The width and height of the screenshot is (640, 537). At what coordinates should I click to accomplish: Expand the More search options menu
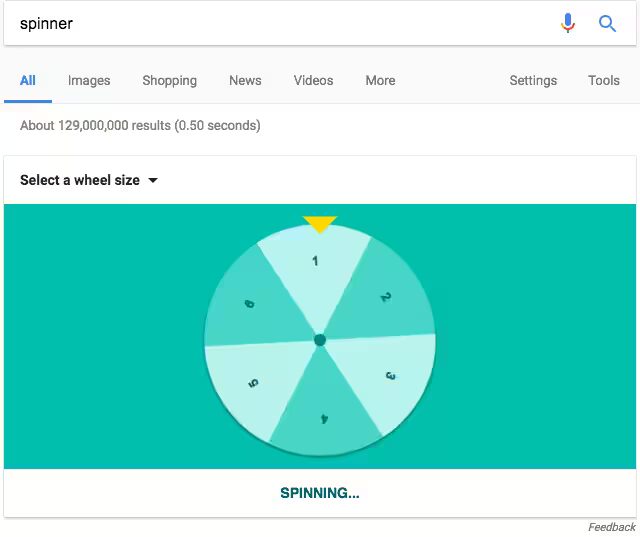pos(380,80)
